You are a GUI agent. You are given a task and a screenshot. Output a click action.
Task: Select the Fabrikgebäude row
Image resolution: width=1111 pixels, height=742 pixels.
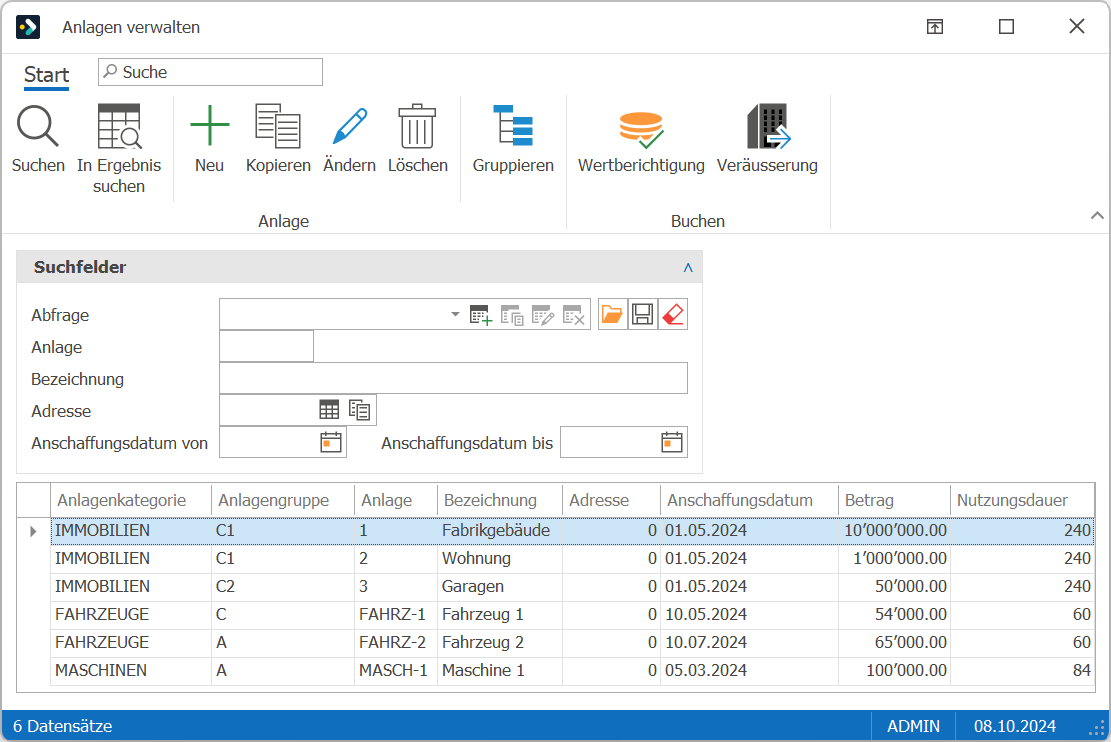pos(573,530)
